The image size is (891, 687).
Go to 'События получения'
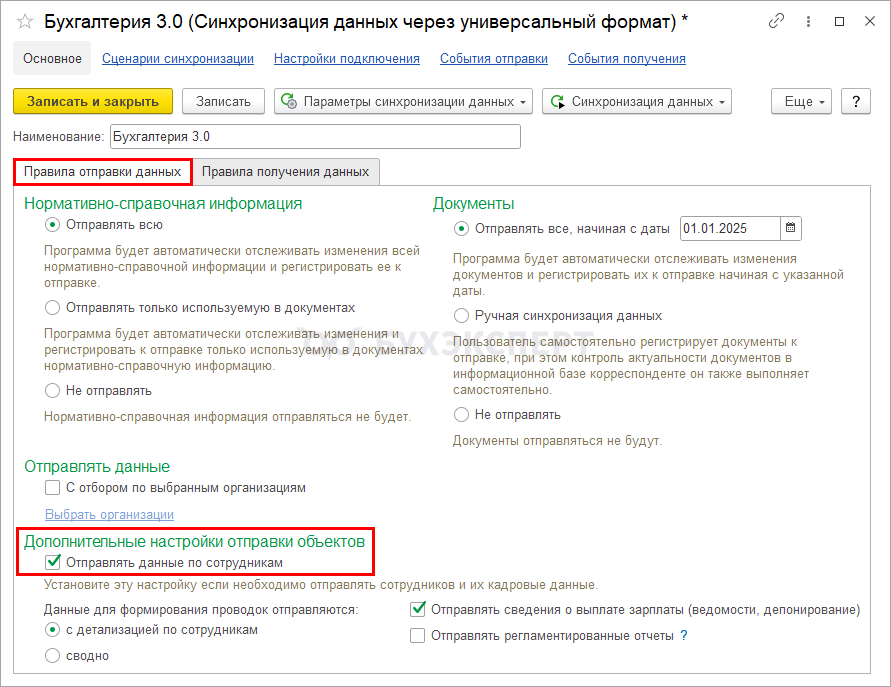click(627, 59)
